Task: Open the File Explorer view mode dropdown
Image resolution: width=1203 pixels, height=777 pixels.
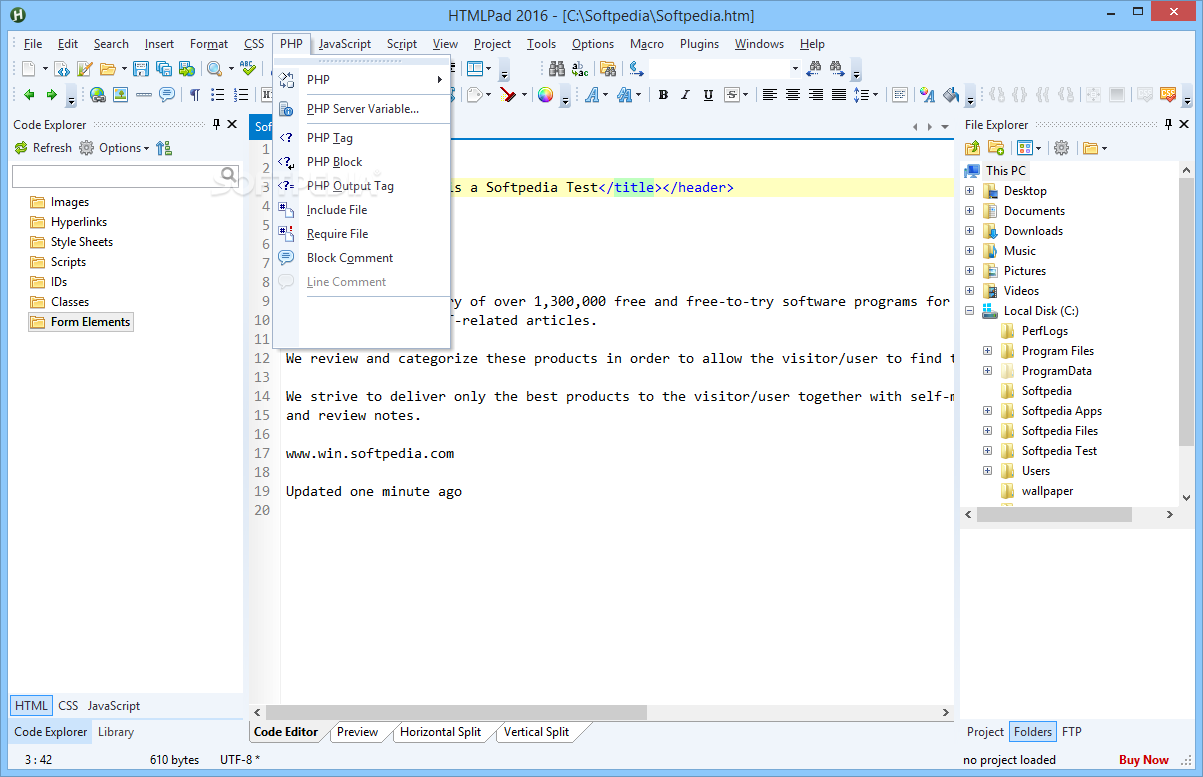Action: pyautogui.click(x=1037, y=148)
